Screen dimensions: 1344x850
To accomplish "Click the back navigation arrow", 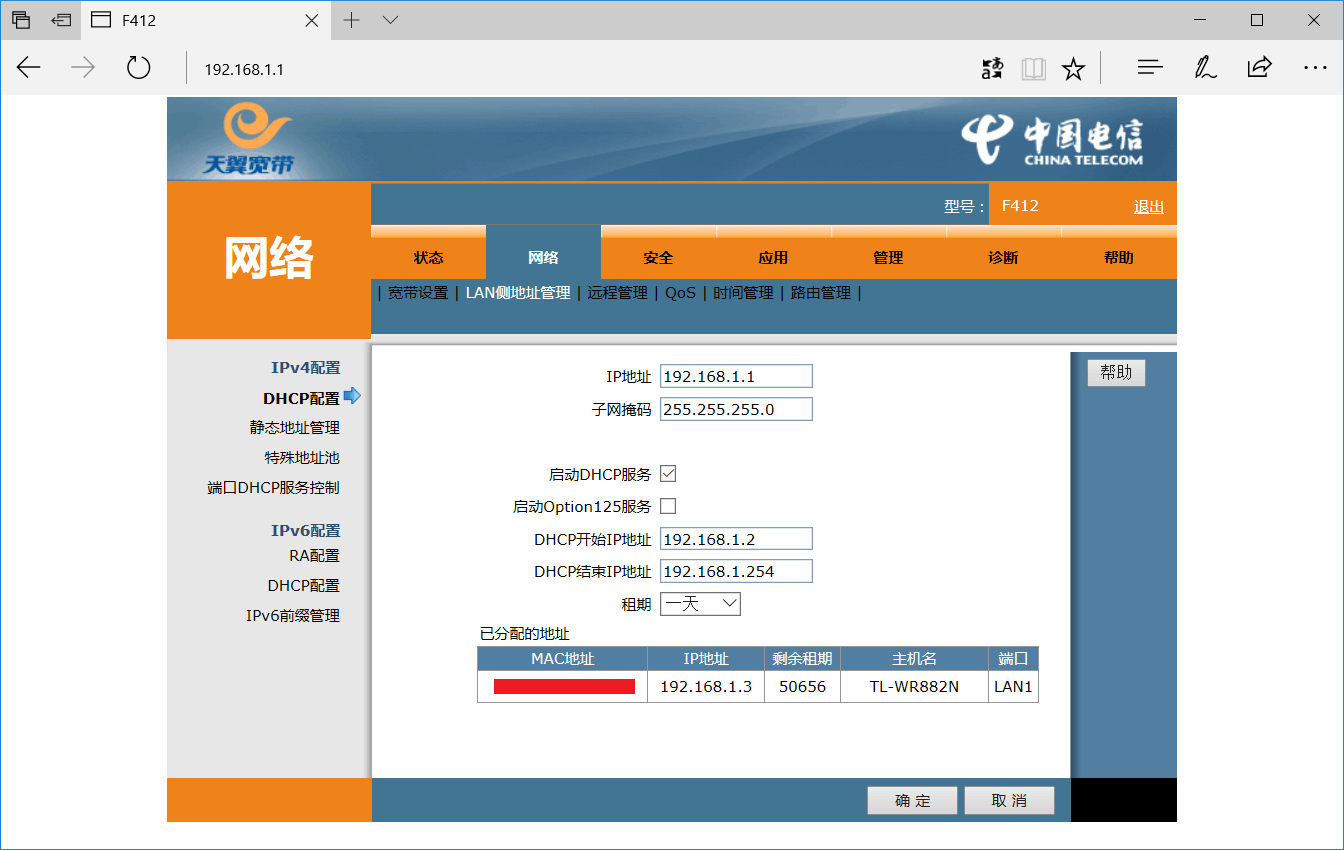I will tap(28, 68).
